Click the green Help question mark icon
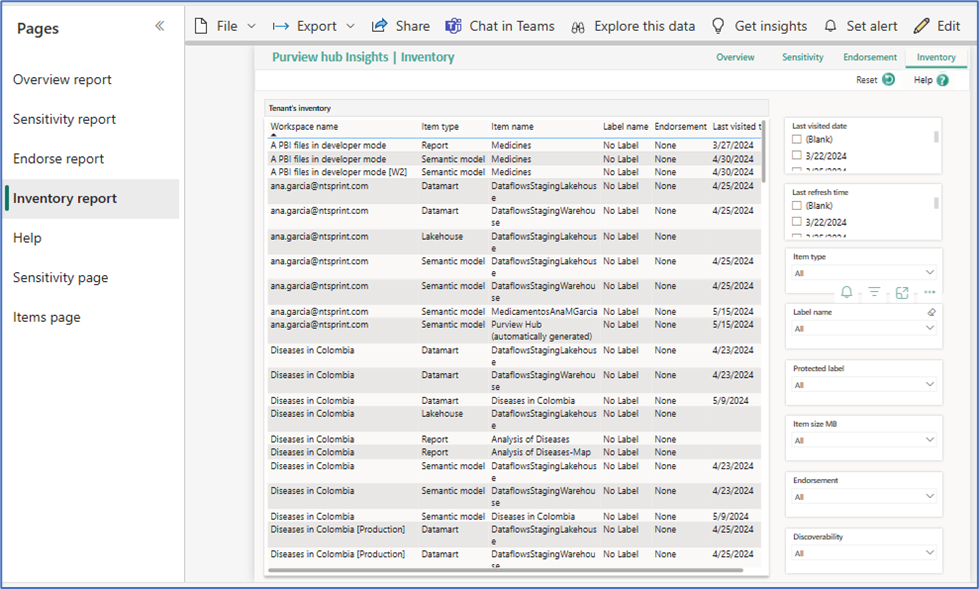Screen dimensions: 979x589 943,80
